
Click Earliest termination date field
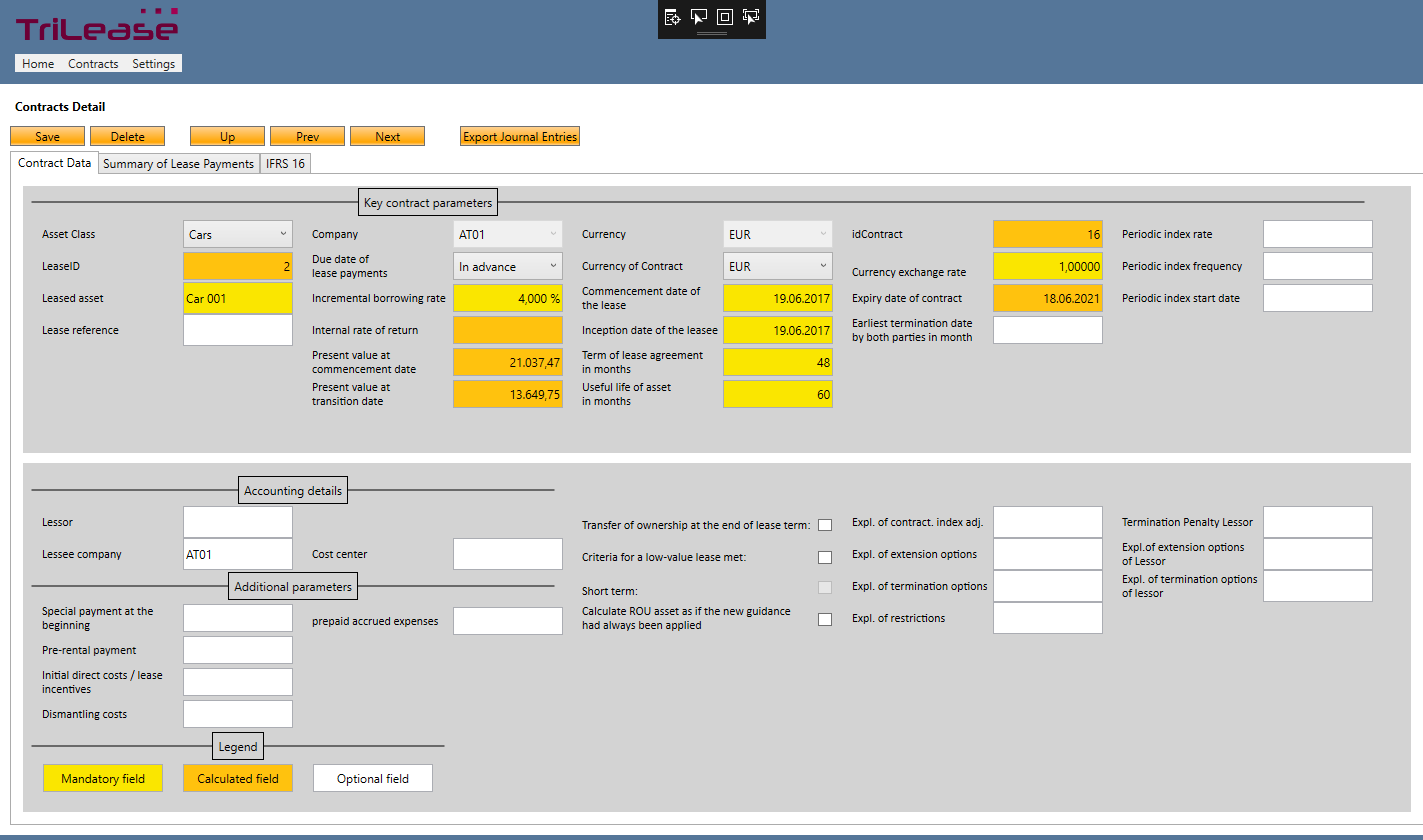tap(1048, 330)
